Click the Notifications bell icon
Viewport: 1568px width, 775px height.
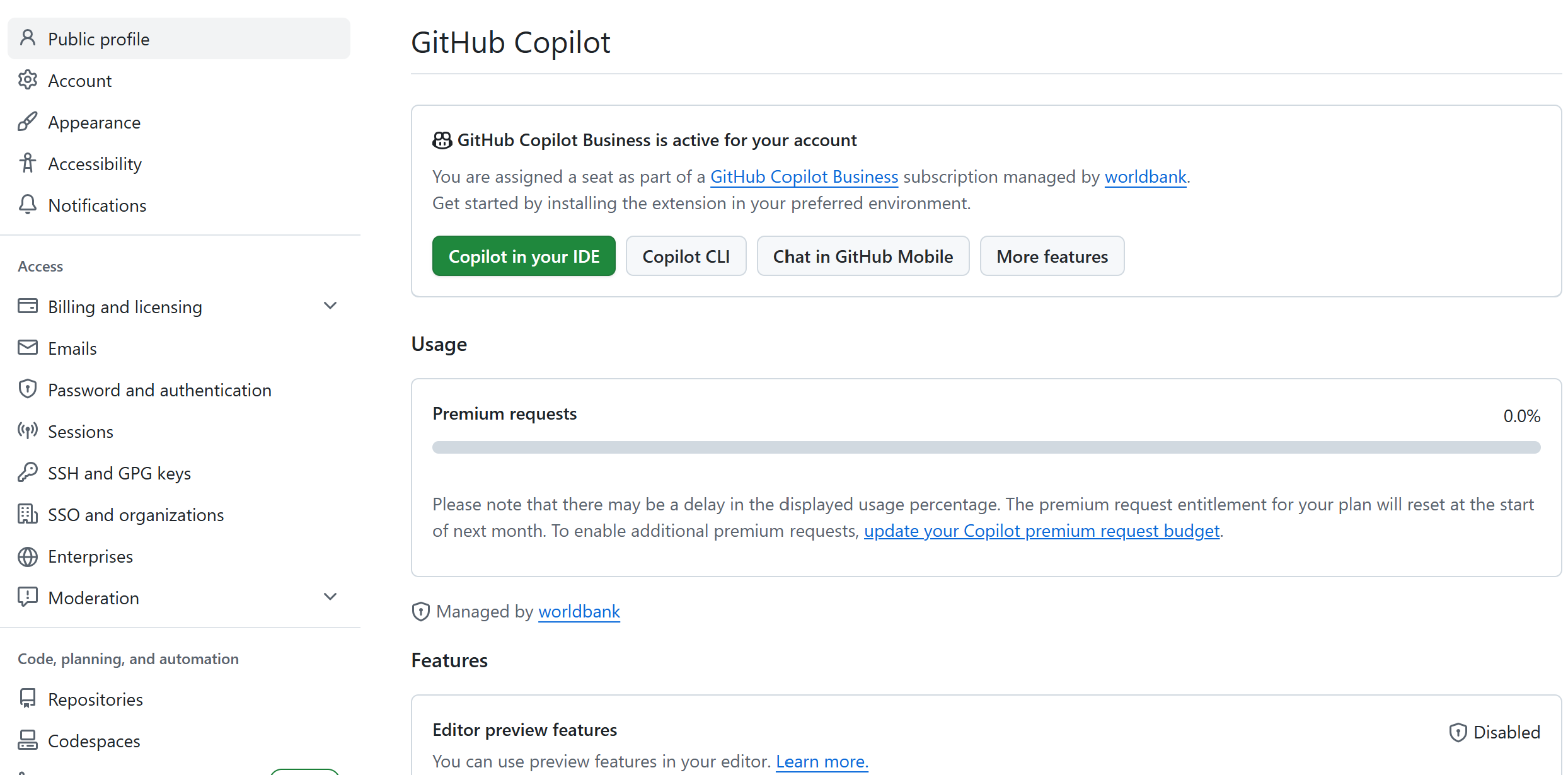click(28, 205)
